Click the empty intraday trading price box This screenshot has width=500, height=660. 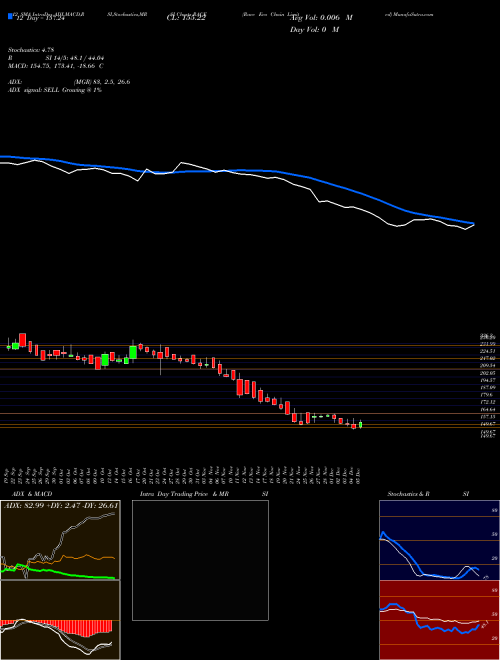click(x=200, y=560)
